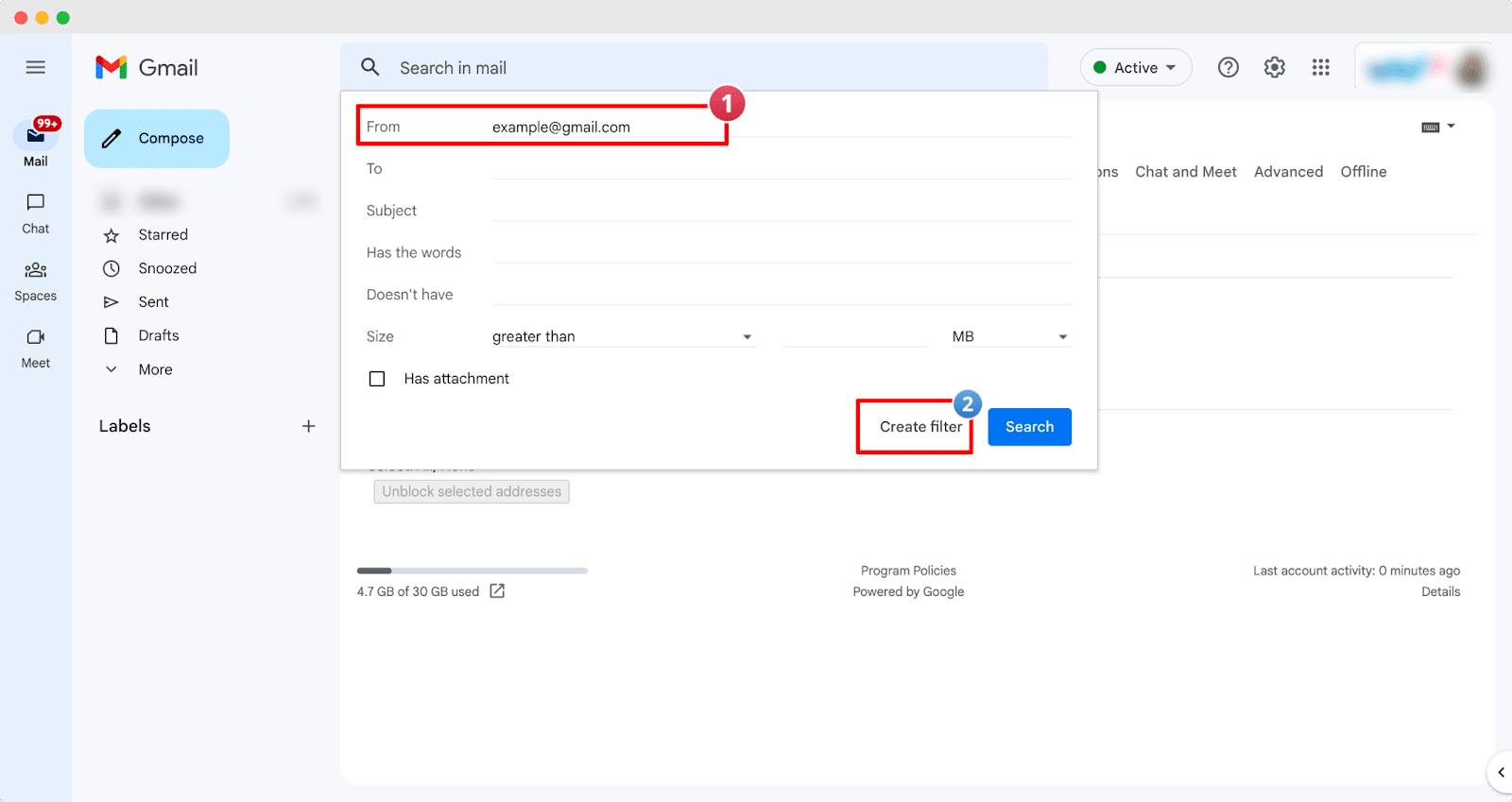The height and width of the screenshot is (802, 1512).
Task: Click the '4.7 GB of 30 GB used' text
Action: point(418,591)
